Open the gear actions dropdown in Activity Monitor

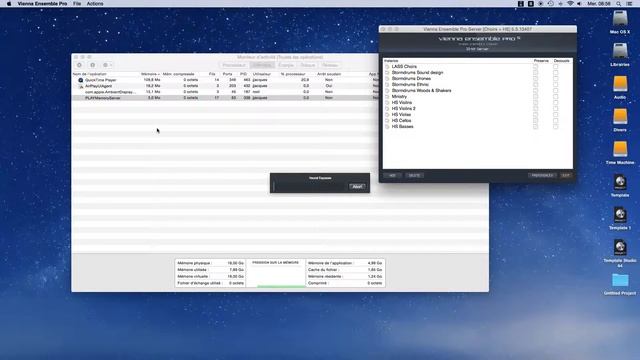click(x=107, y=65)
